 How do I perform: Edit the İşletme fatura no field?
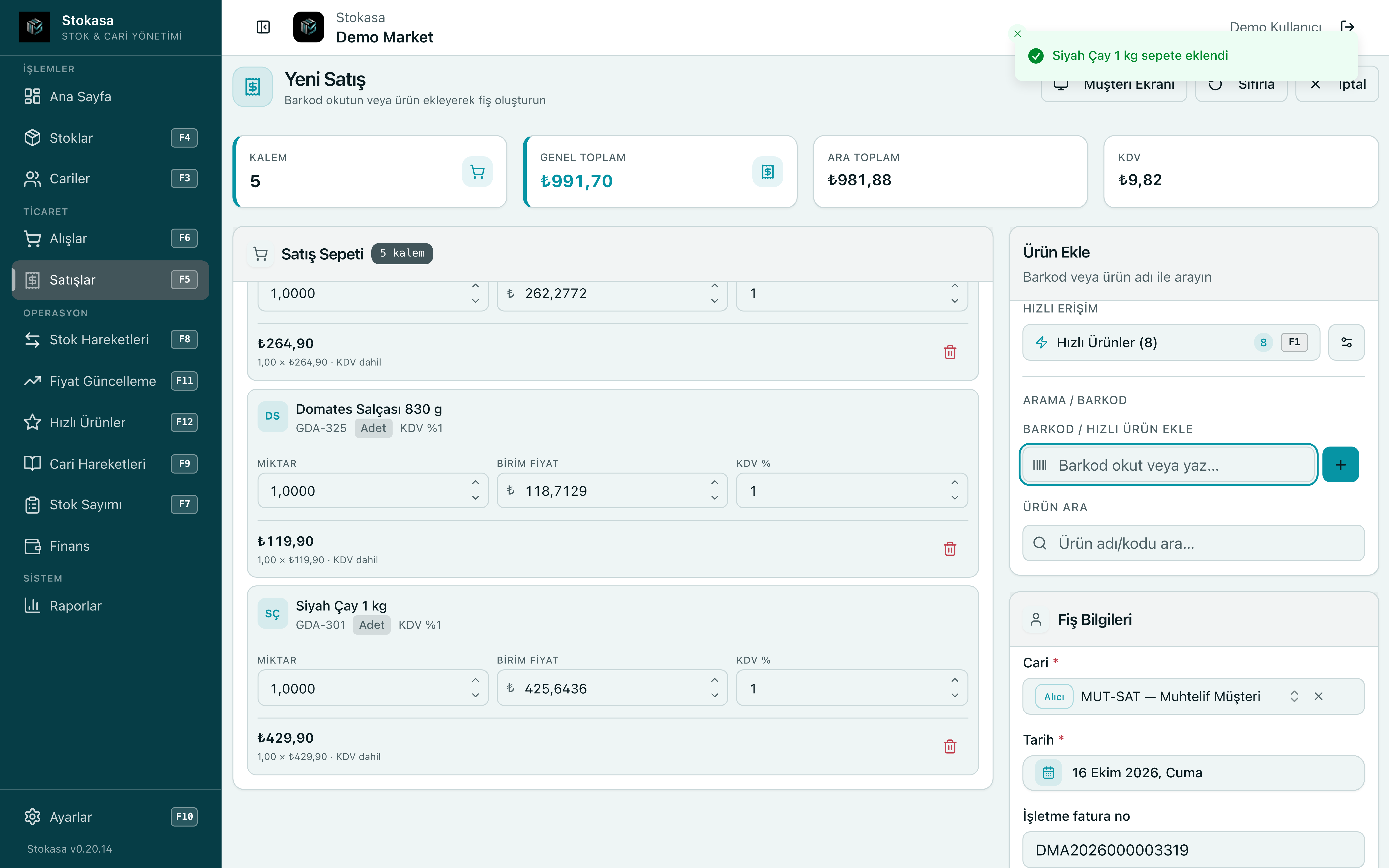[x=1193, y=850]
